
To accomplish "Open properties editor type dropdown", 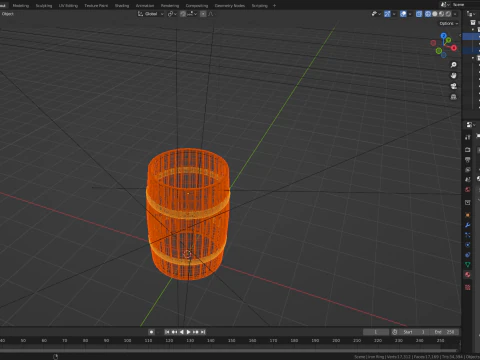I will pyautogui.click(x=471, y=125).
